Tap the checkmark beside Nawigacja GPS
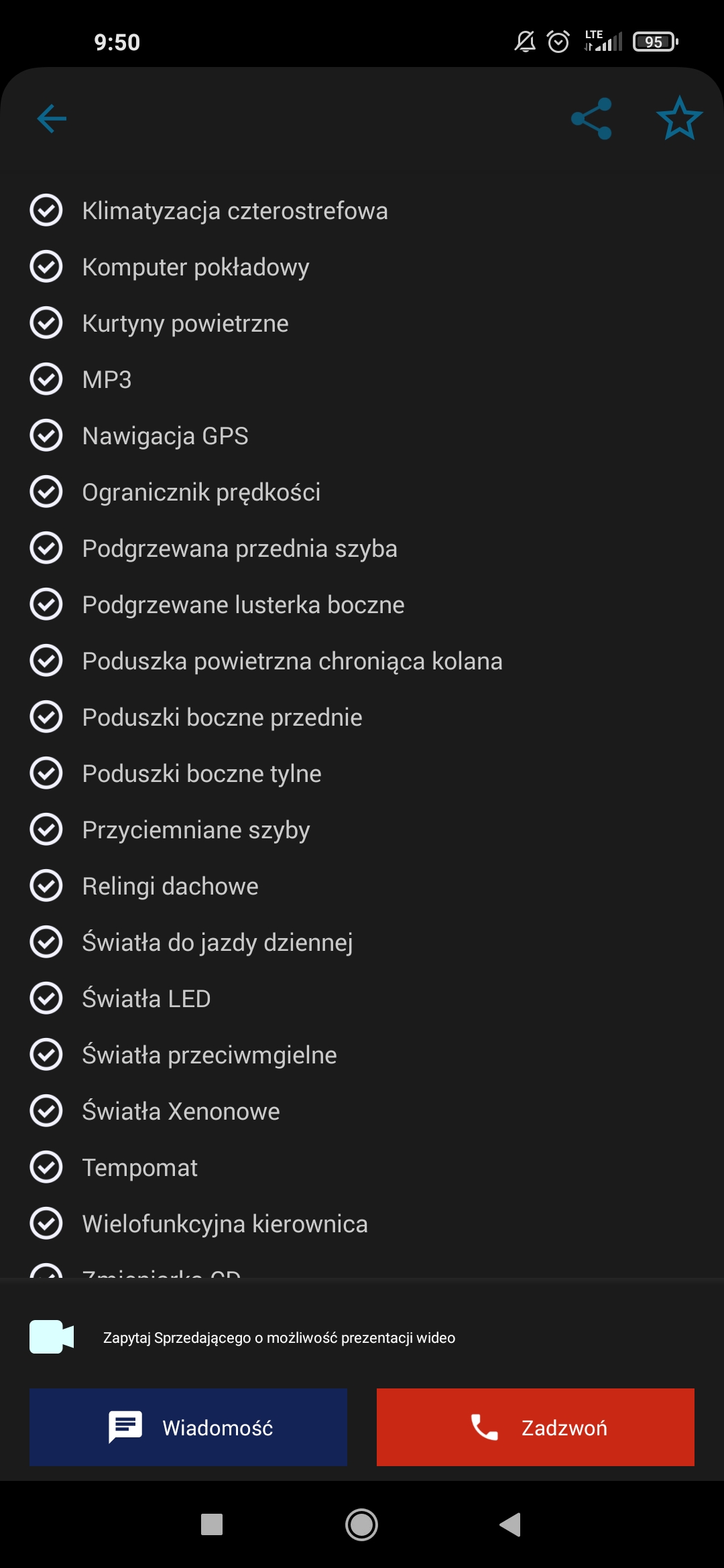The height and width of the screenshot is (1568, 724). click(x=46, y=436)
